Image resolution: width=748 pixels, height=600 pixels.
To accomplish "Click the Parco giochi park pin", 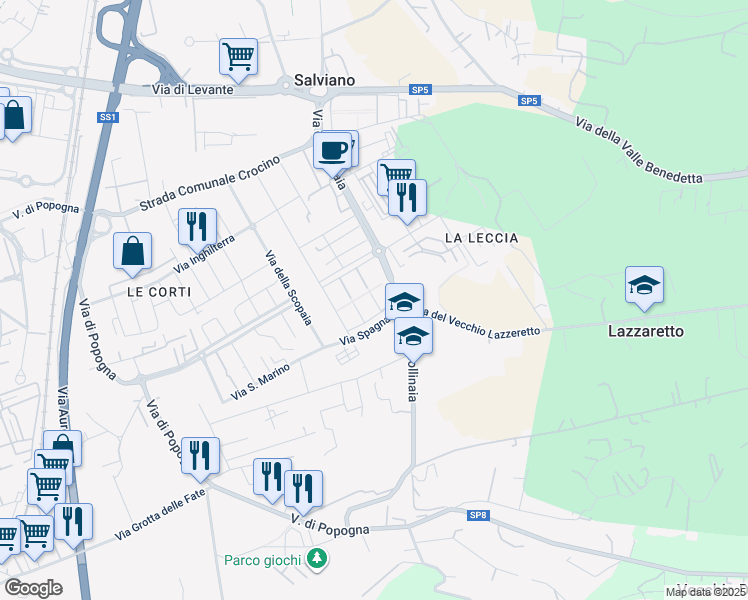I will 316,559.
